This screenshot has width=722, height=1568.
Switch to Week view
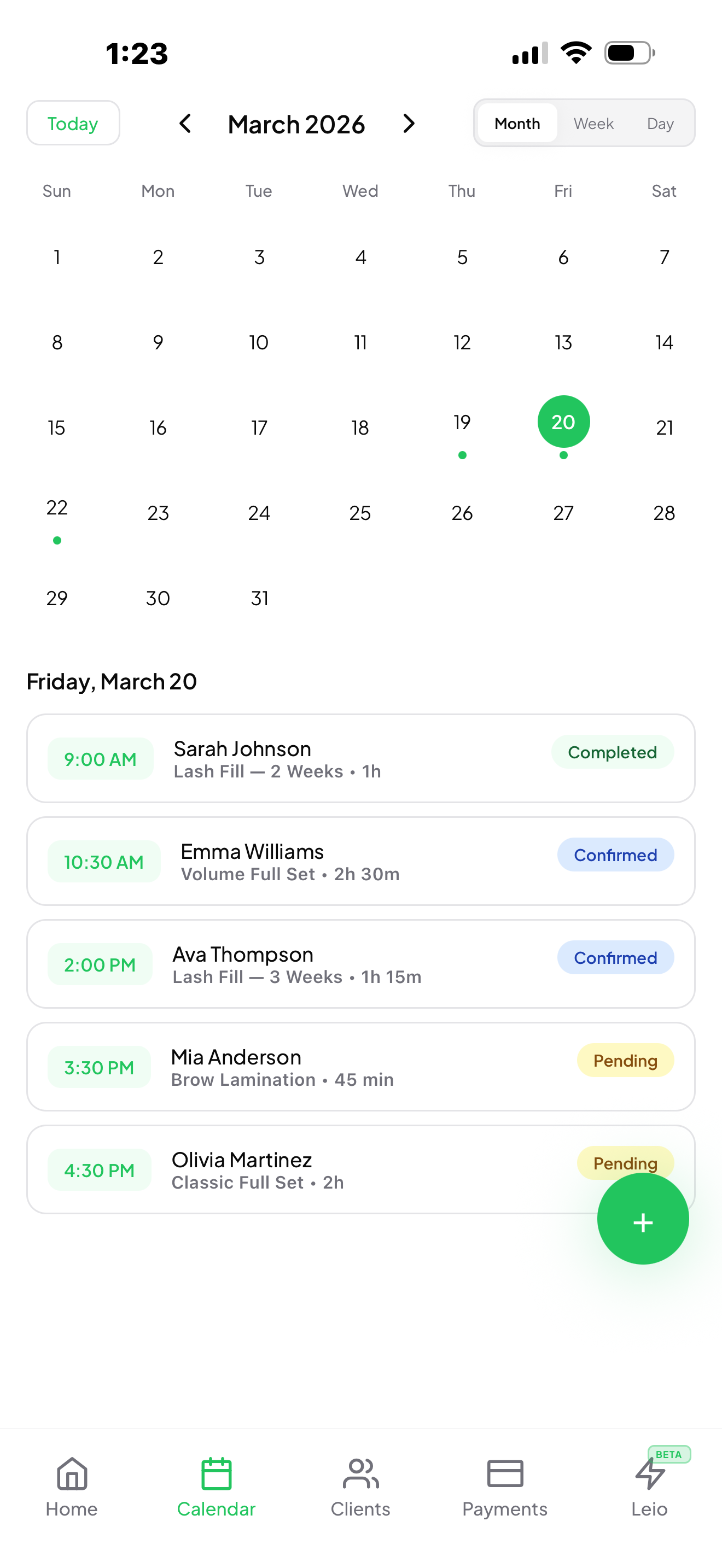[x=593, y=124]
